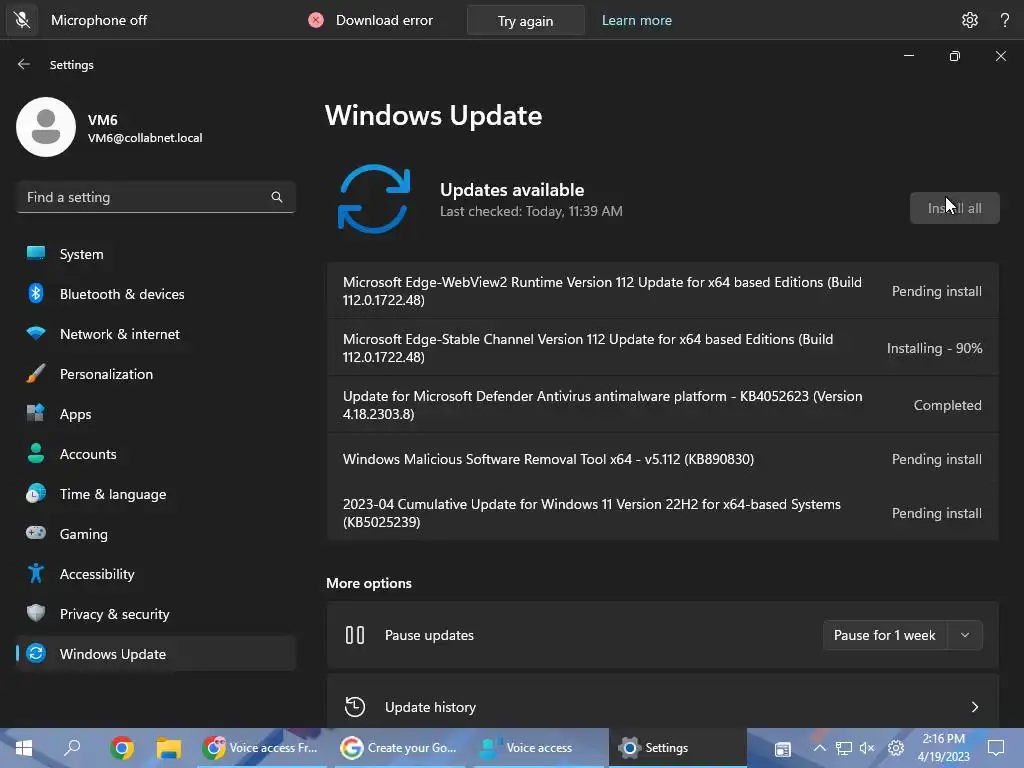Image resolution: width=1024 pixels, height=768 pixels.
Task: Click Last checked: Today, 11:39 AM text
Action: click(x=531, y=211)
